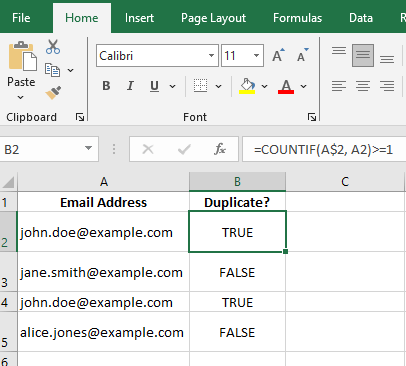Switch to the Formulas tab
Viewport: 406px width, 366px height.
coord(297,18)
